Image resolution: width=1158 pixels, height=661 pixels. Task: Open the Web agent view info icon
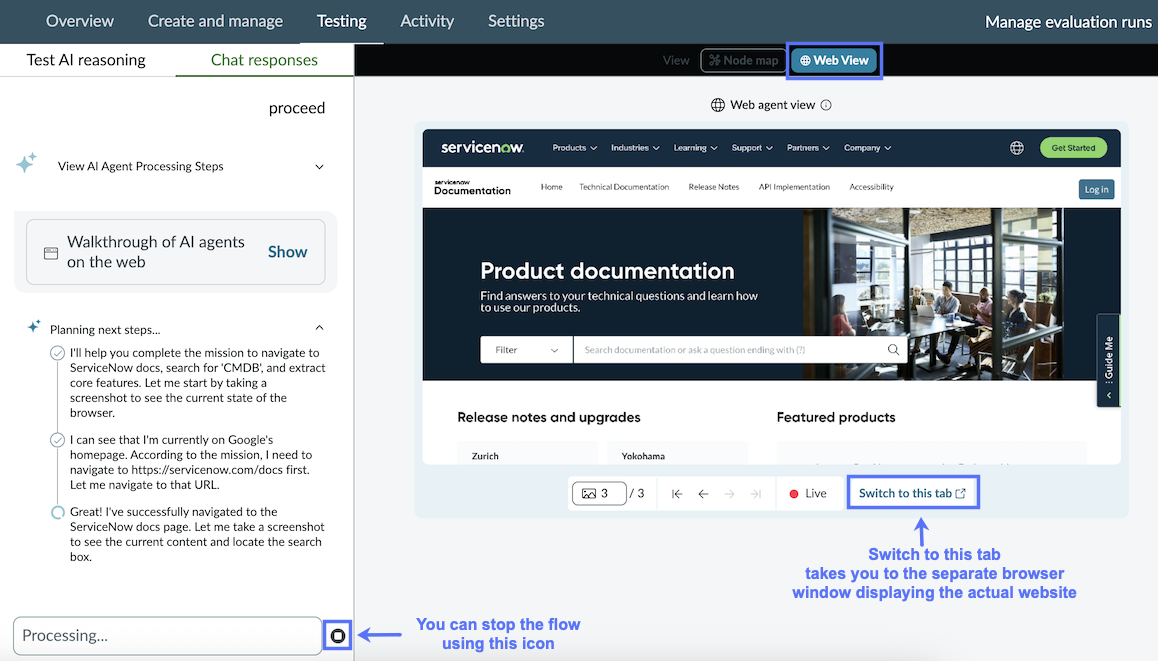tap(826, 105)
